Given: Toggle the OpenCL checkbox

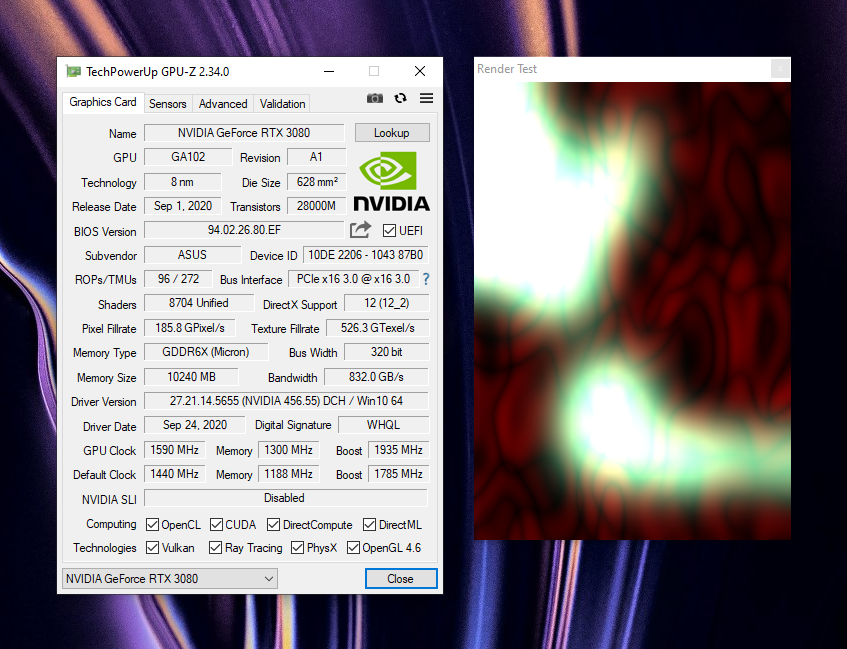Looking at the screenshot, I should pos(152,525).
